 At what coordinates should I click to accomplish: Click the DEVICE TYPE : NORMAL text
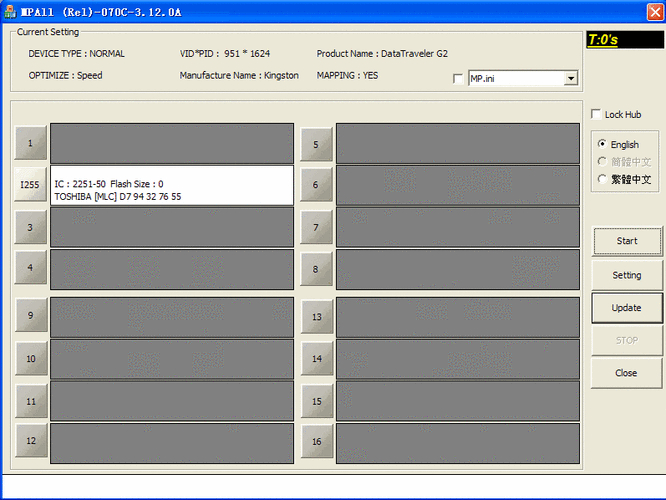pos(76,54)
